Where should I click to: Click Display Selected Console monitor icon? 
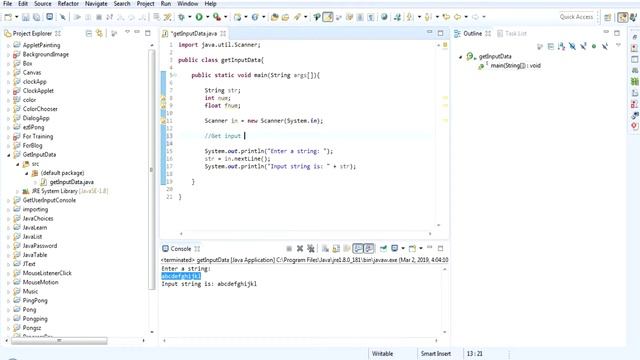[394, 248]
